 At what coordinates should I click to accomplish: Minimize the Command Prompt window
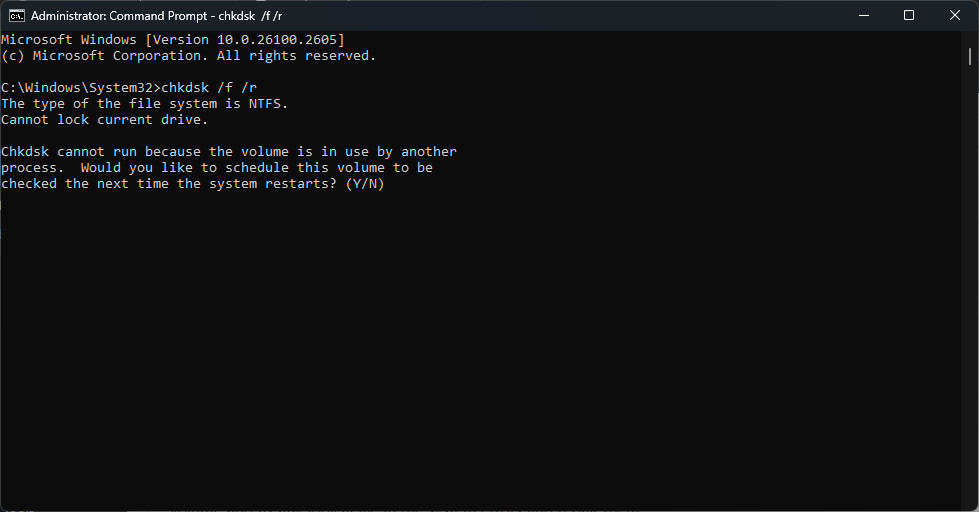(862, 16)
